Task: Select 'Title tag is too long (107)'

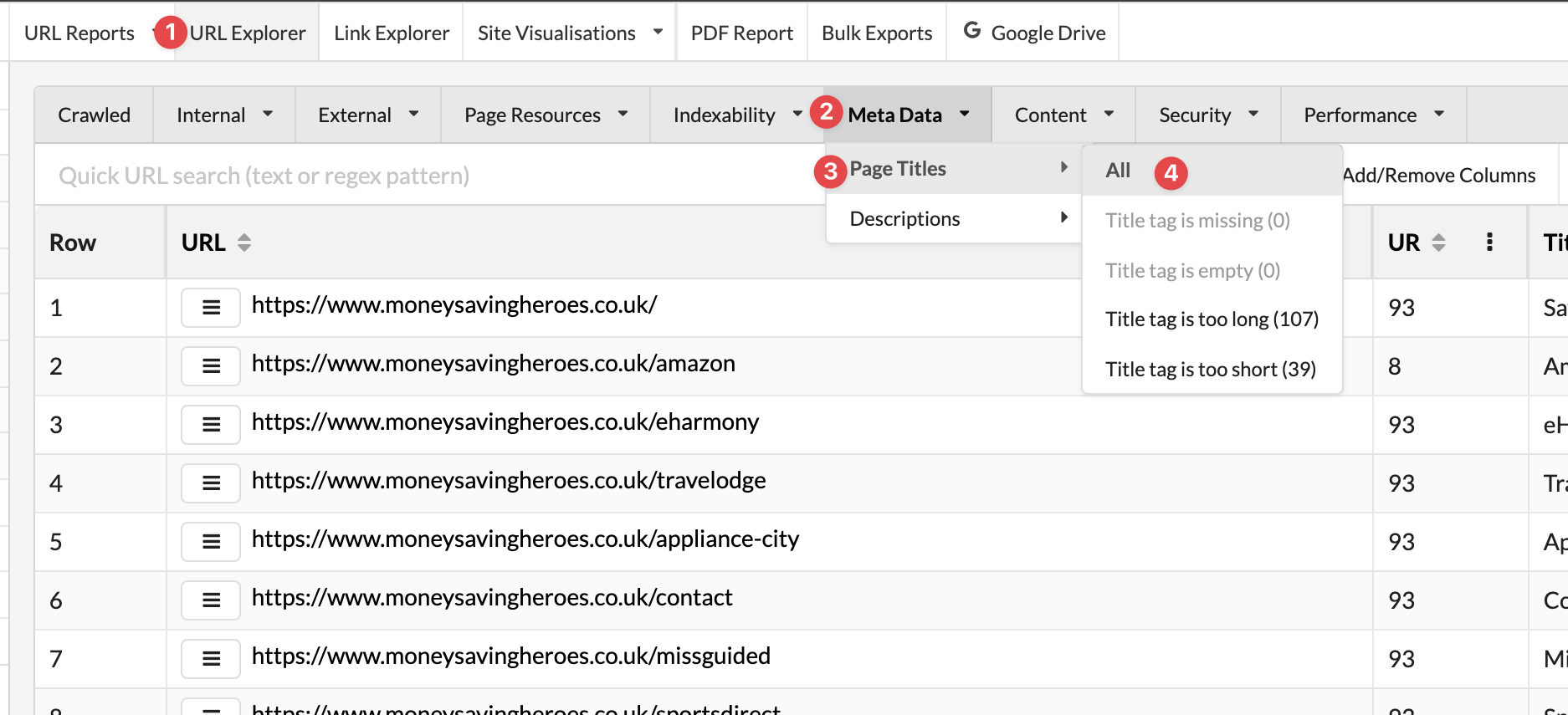Action: click(x=1211, y=319)
